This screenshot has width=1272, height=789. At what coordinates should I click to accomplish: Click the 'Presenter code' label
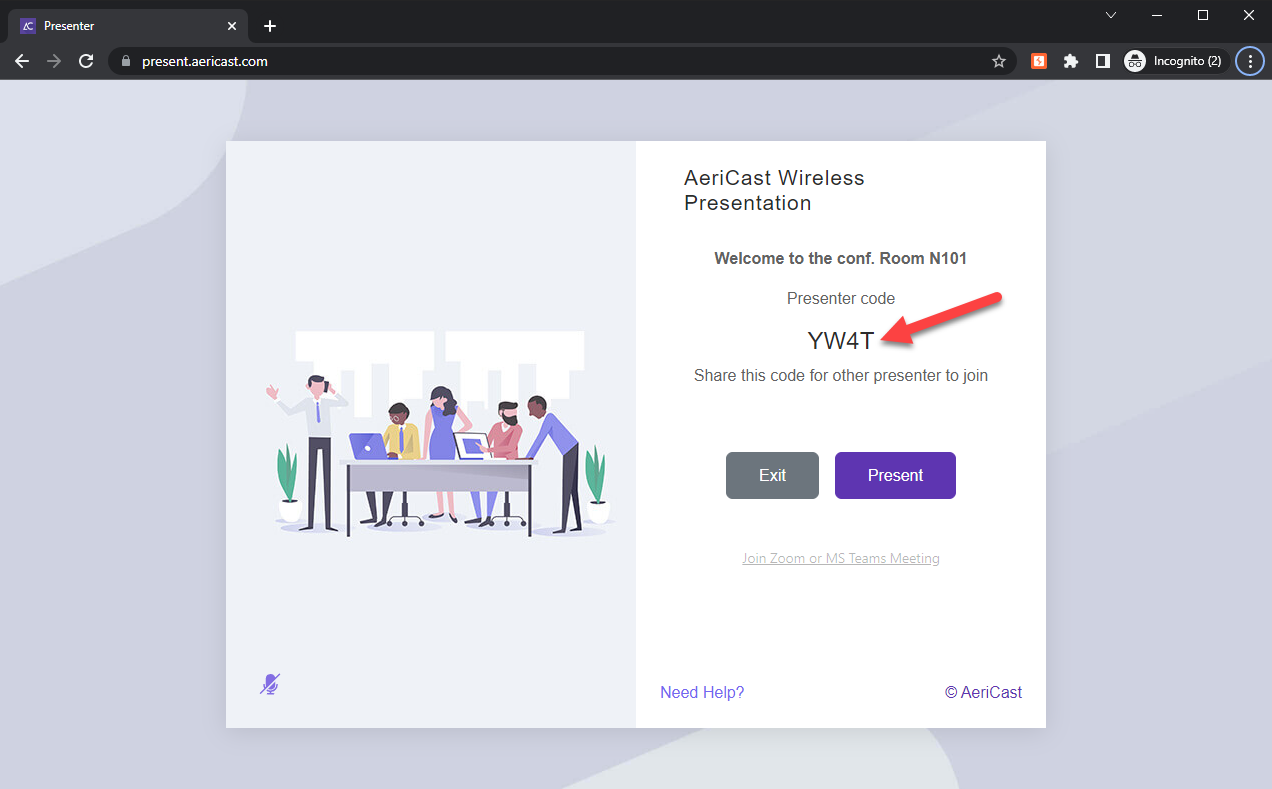[841, 298]
